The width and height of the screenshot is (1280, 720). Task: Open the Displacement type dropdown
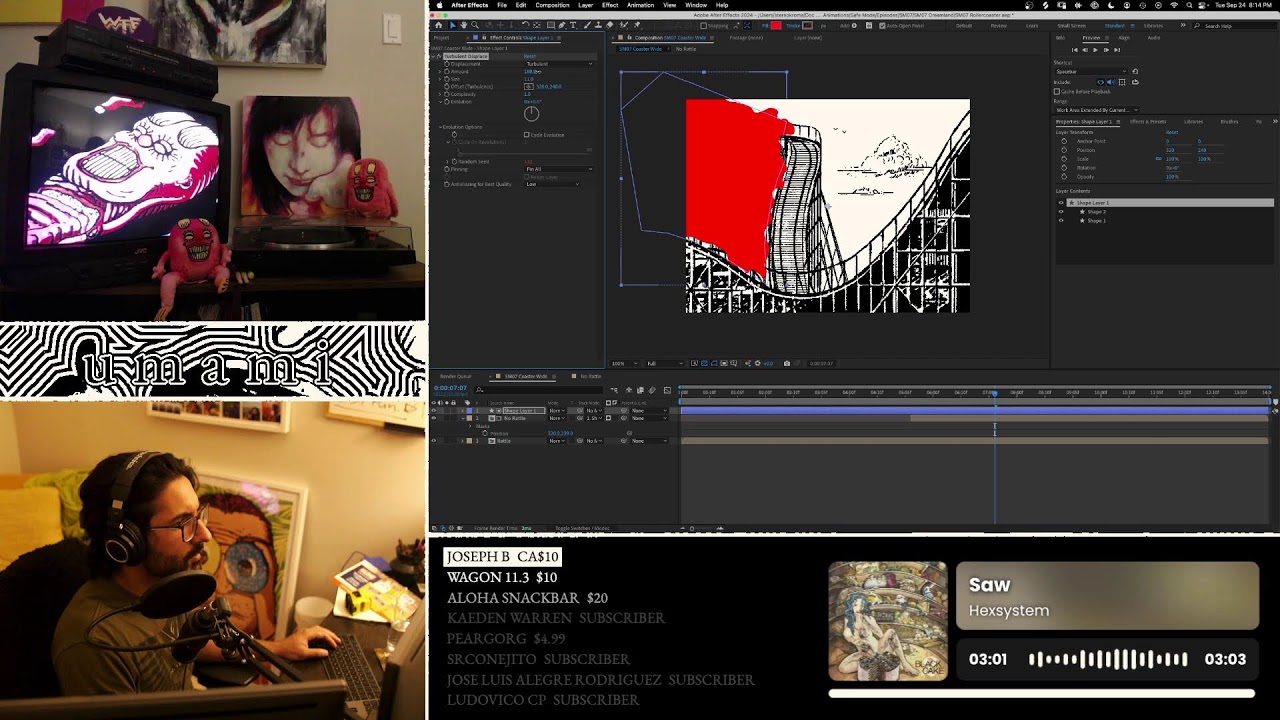559,64
